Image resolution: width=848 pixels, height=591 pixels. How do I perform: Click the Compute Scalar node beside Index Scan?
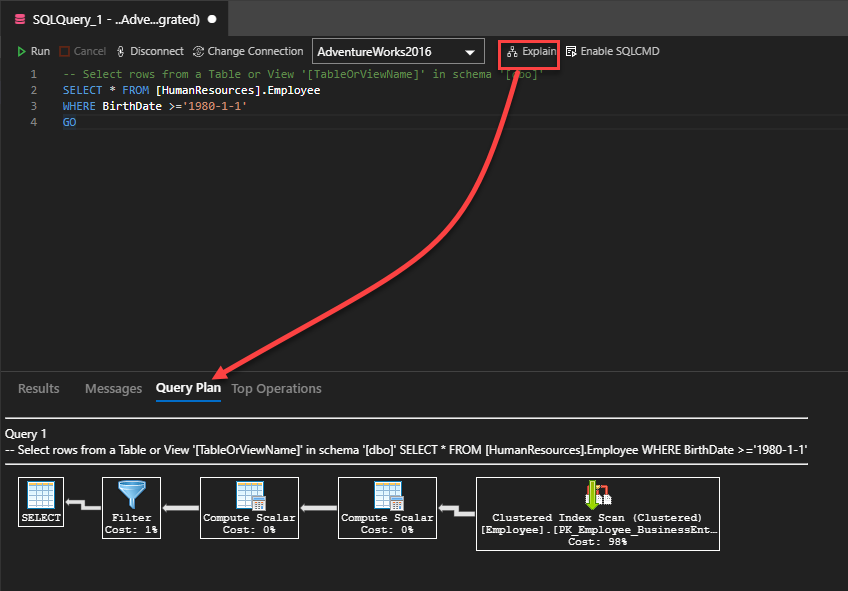387,508
